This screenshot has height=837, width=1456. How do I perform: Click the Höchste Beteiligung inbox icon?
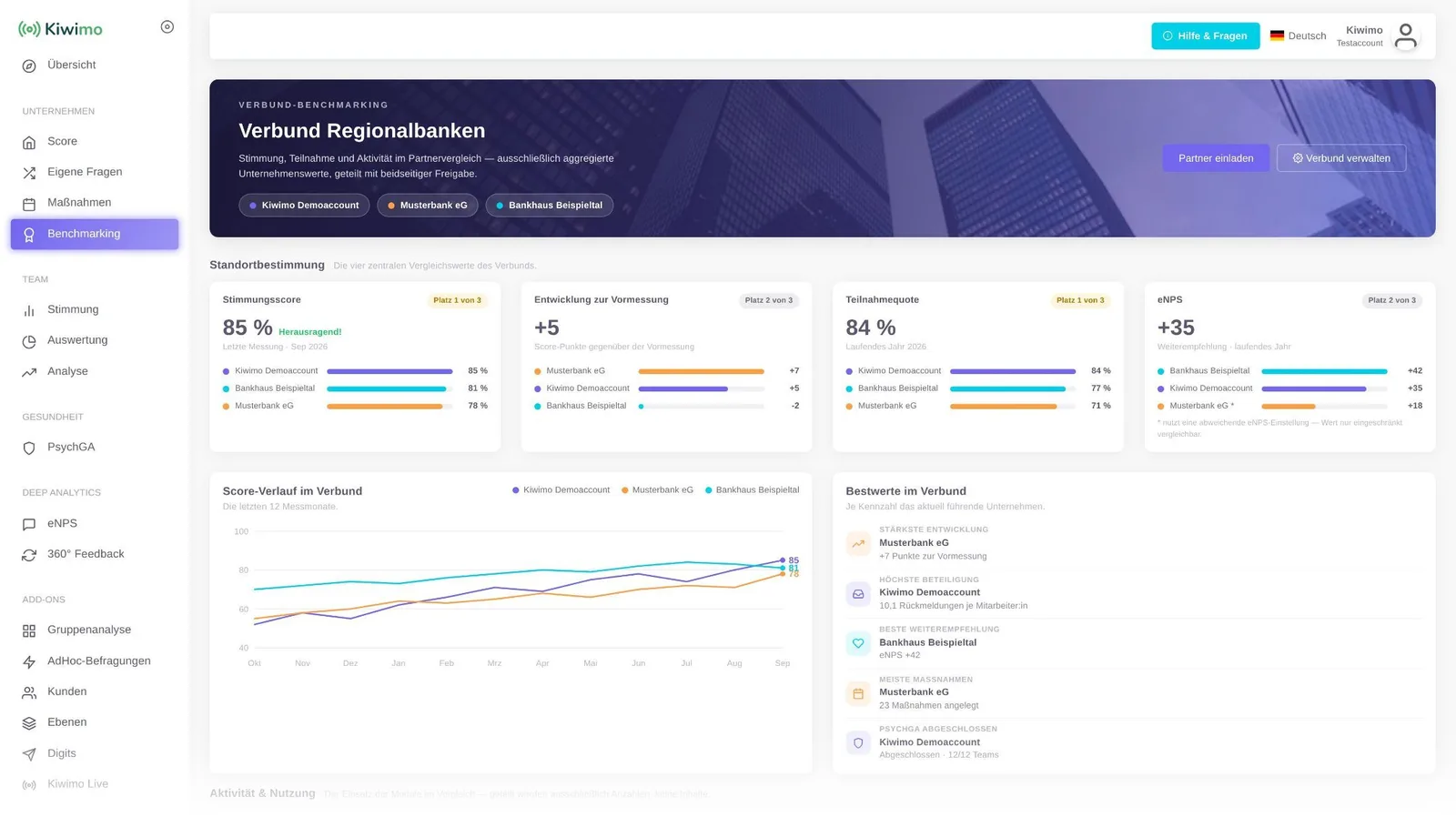[x=858, y=593]
